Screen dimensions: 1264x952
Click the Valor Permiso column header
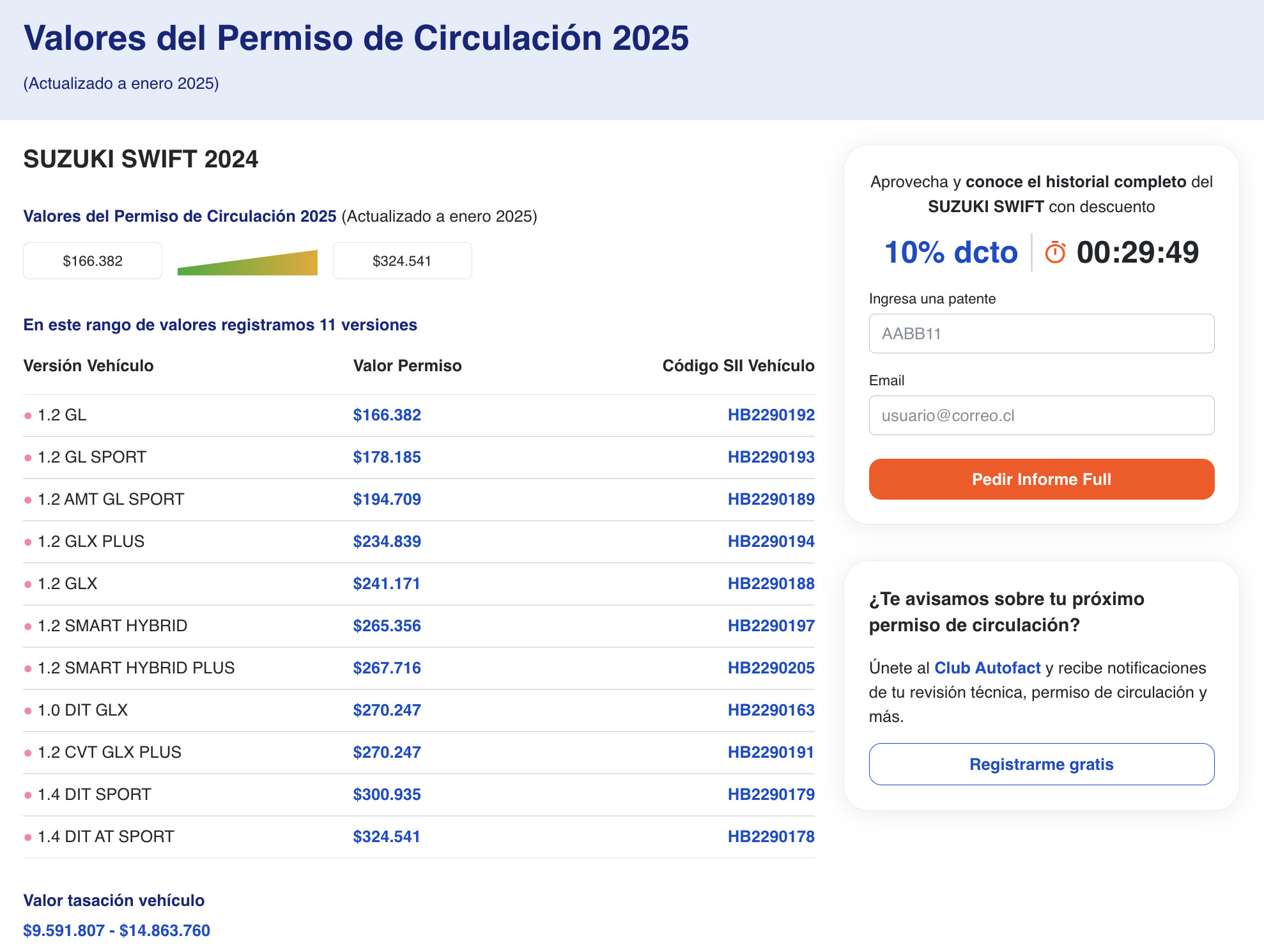tap(407, 365)
